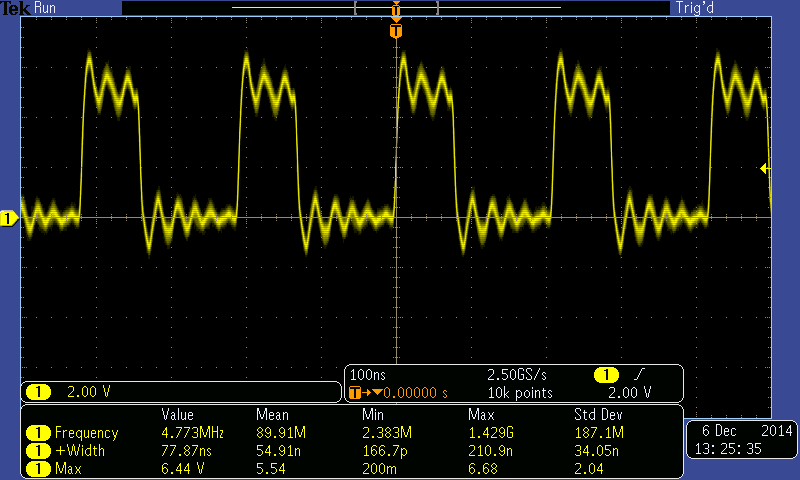Click the channel badge beside Max measurement
This screenshot has width=800, height=480.
(x=38, y=469)
